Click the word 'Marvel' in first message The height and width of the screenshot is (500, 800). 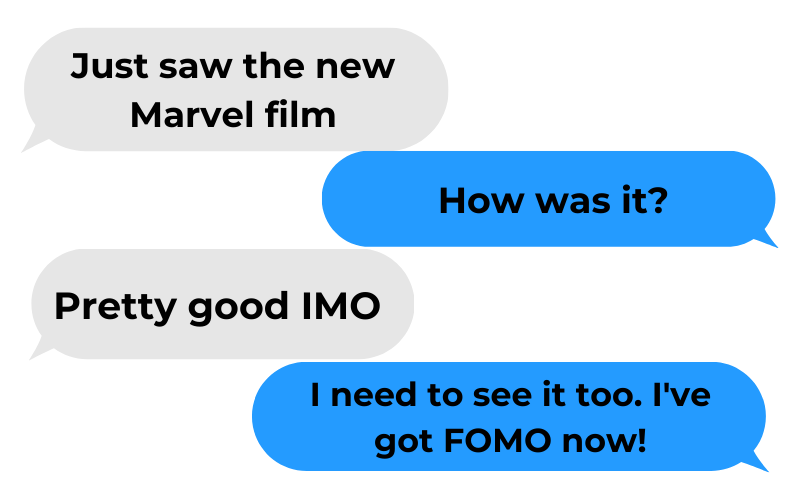pos(192,115)
